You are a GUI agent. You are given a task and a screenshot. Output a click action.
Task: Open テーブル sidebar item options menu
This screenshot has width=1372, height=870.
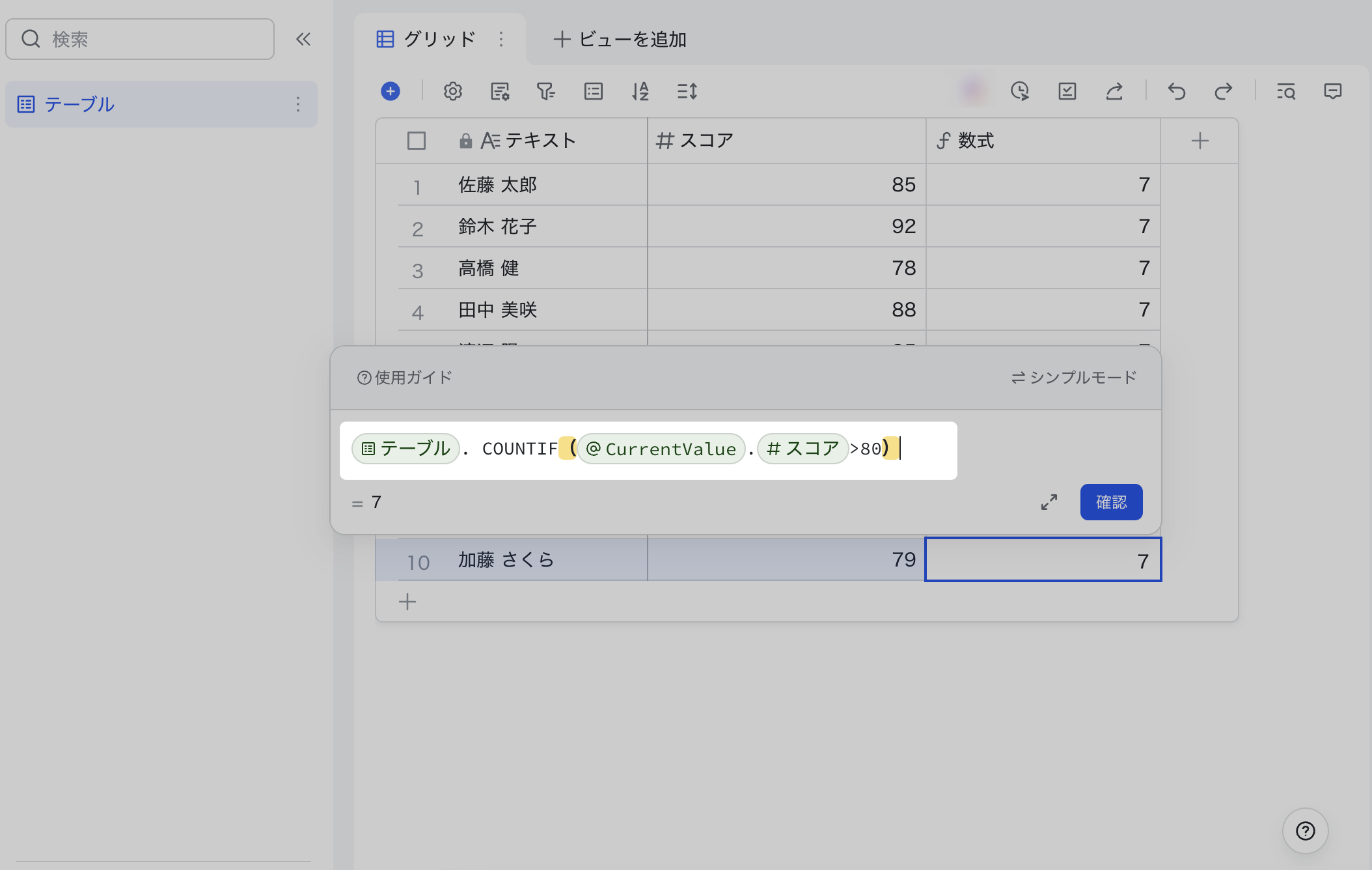point(298,104)
